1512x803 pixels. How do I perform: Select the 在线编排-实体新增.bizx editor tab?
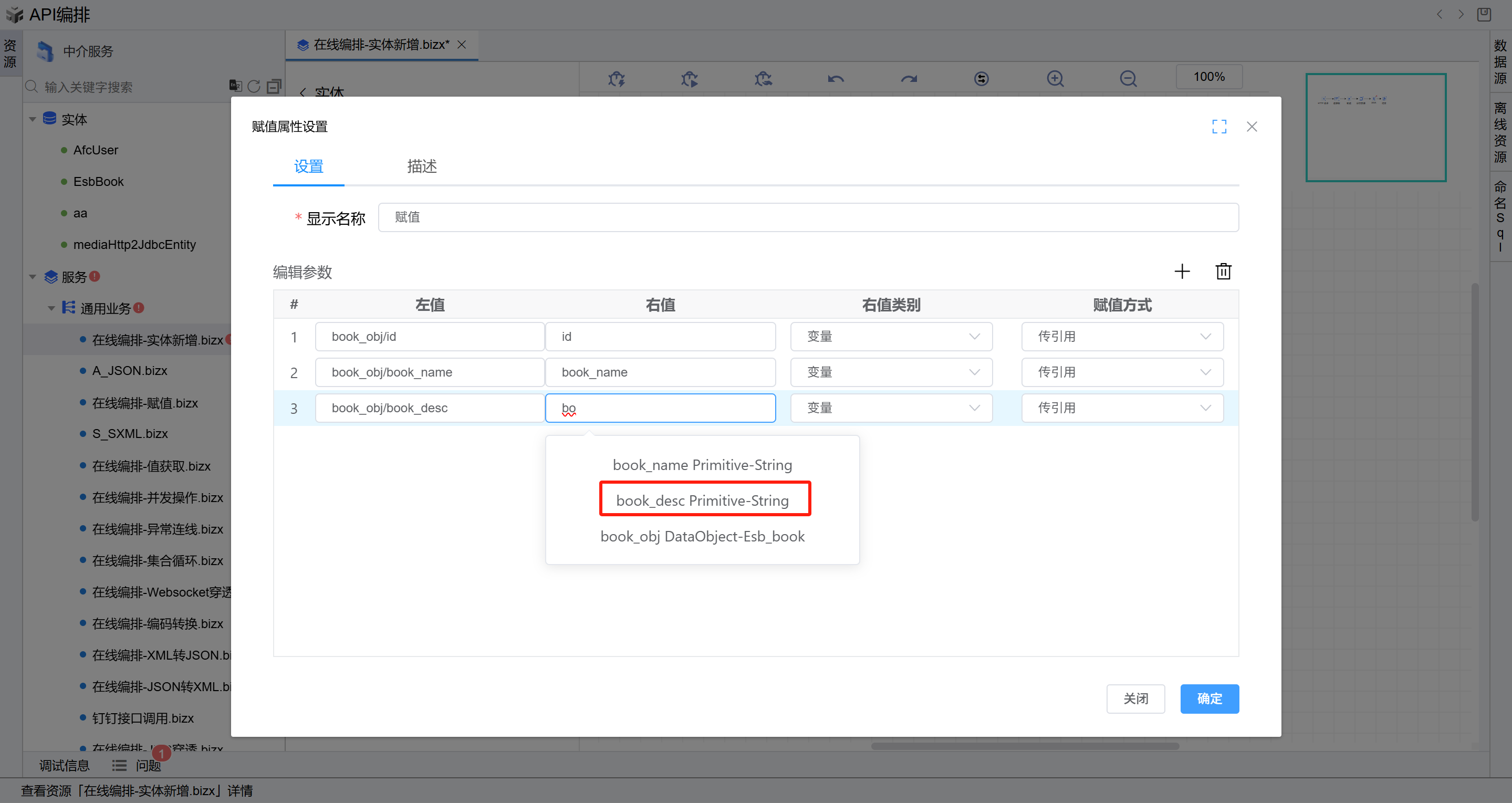click(x=381, y=45)
